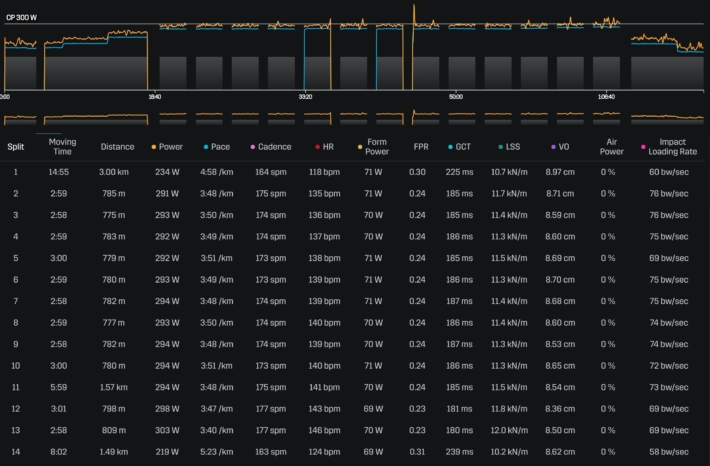Click the red HR series dot
The width and height of the screenshot is (710, 466).
pos(317,147)
